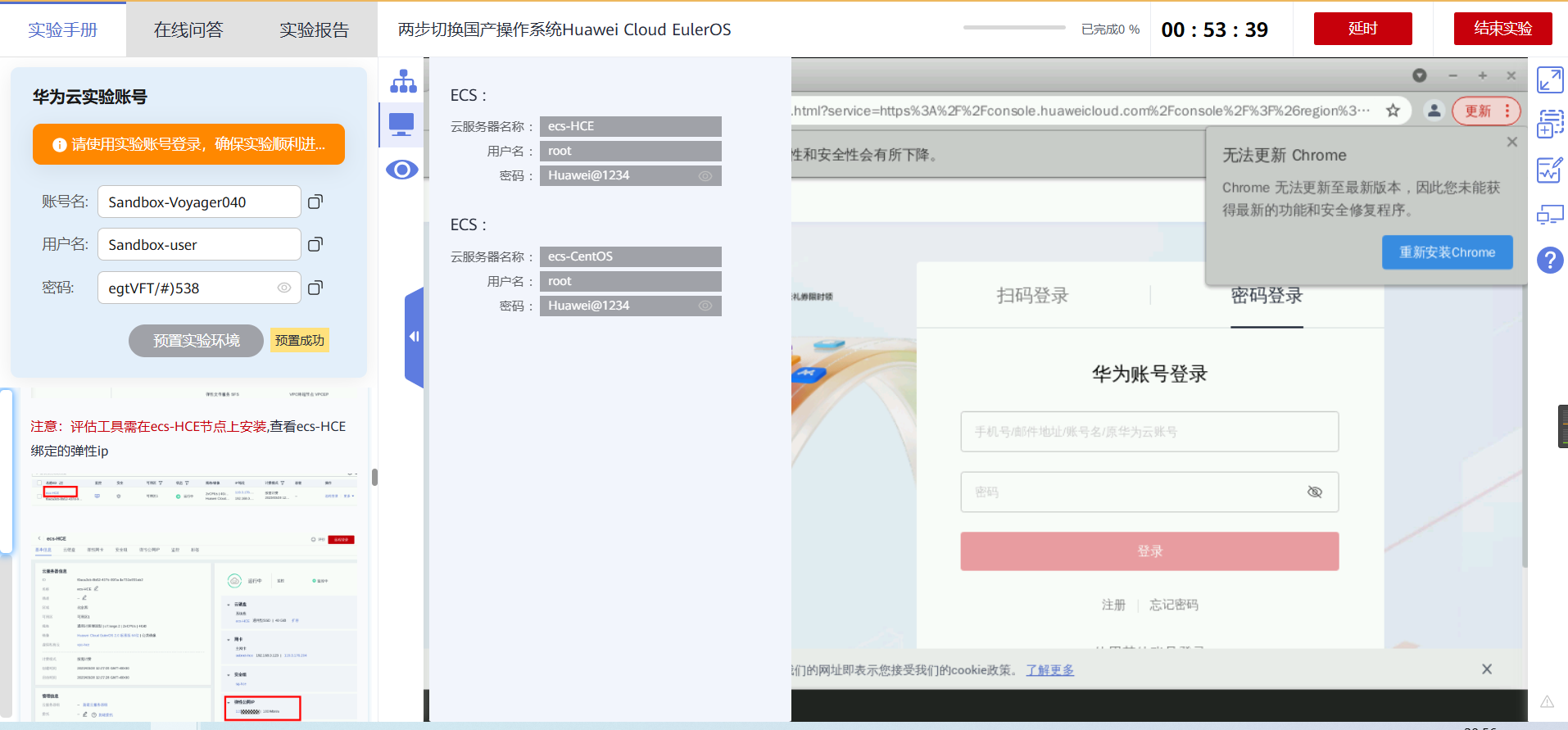Open the notes chart icon on right sidebar

pos(1550,170)
